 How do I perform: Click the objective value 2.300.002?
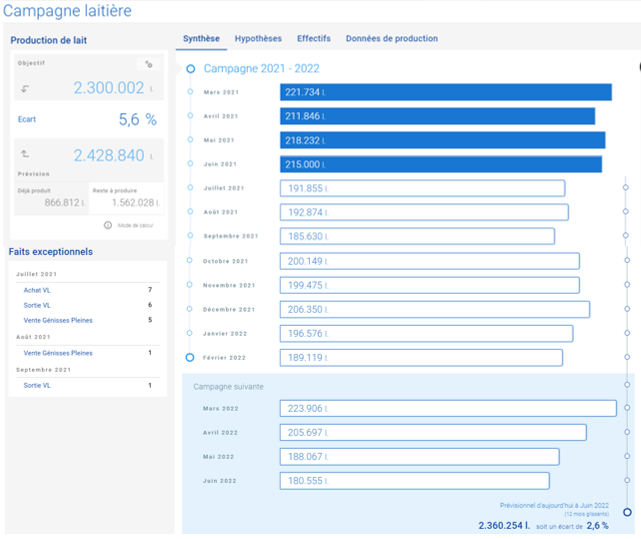[x=109, y=88]
